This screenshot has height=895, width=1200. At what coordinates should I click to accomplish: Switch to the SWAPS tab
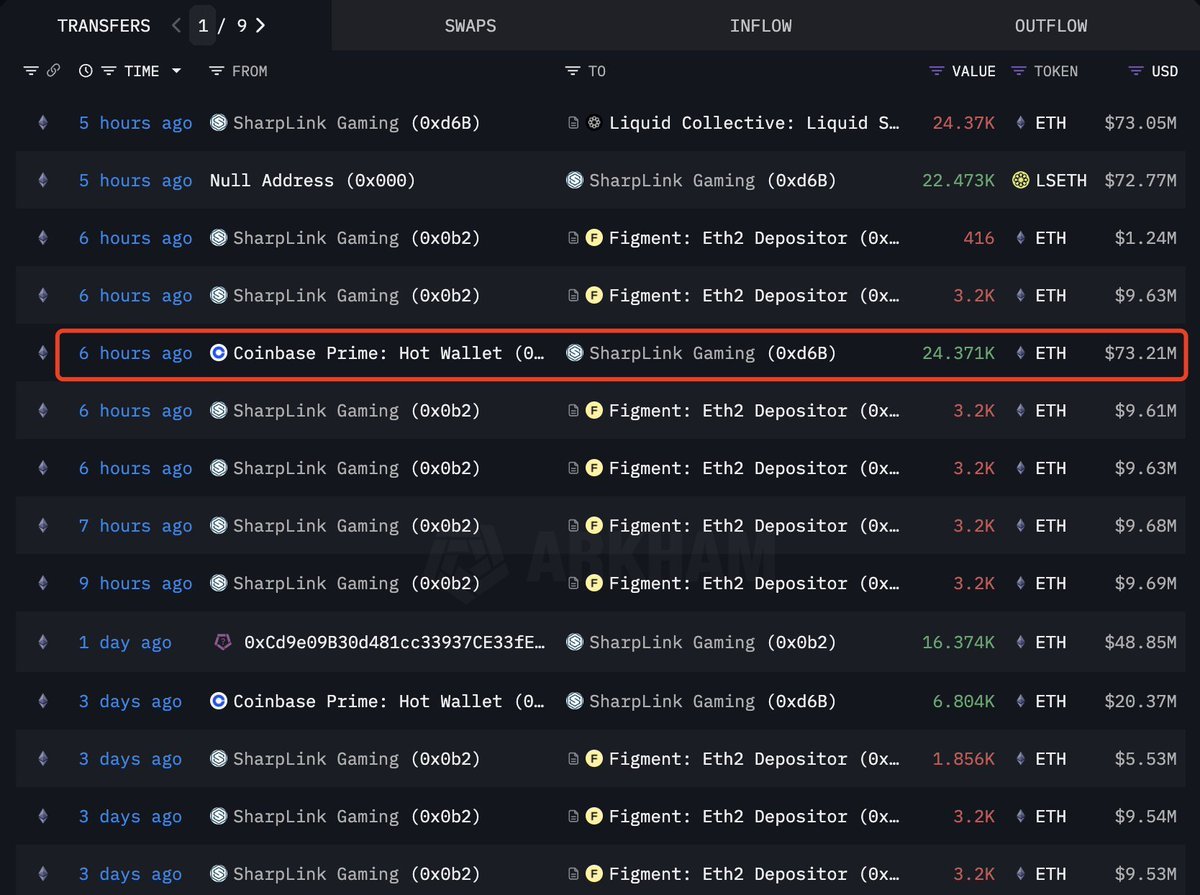pyautogui.click(x=470, y=26)
